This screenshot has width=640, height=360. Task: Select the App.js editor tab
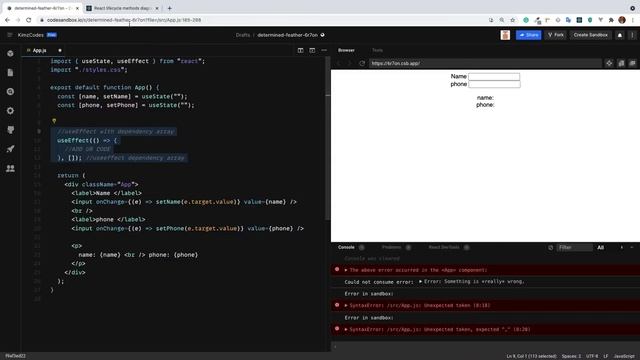click(40, 51)
